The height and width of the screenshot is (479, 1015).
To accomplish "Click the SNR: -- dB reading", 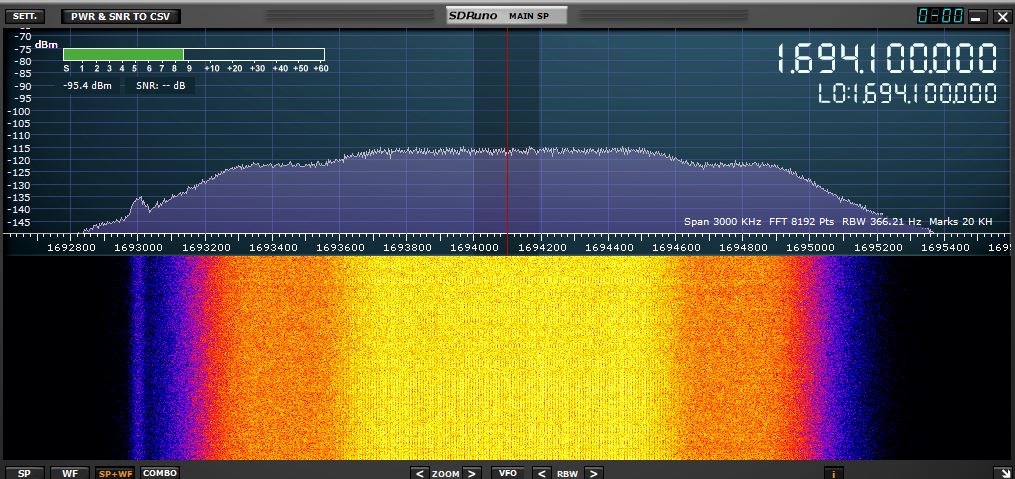I will pos(161,85).
